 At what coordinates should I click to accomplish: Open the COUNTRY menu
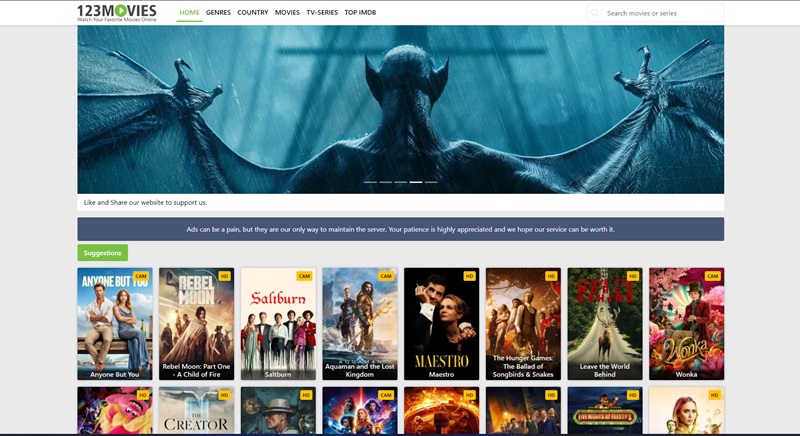[x=253, y=12]
